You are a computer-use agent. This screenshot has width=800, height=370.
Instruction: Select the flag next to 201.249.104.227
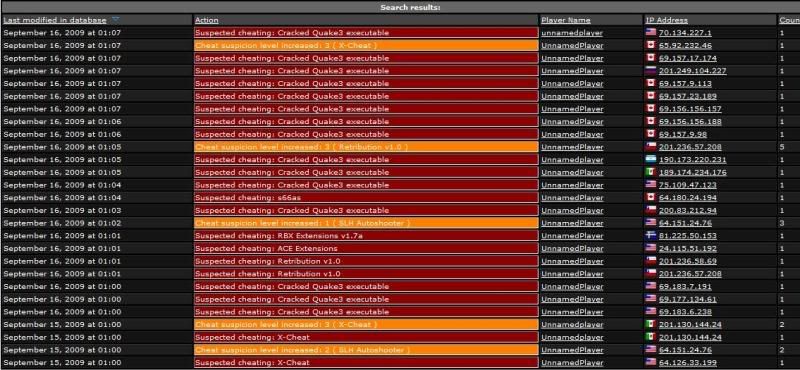(x=651, y=70)
